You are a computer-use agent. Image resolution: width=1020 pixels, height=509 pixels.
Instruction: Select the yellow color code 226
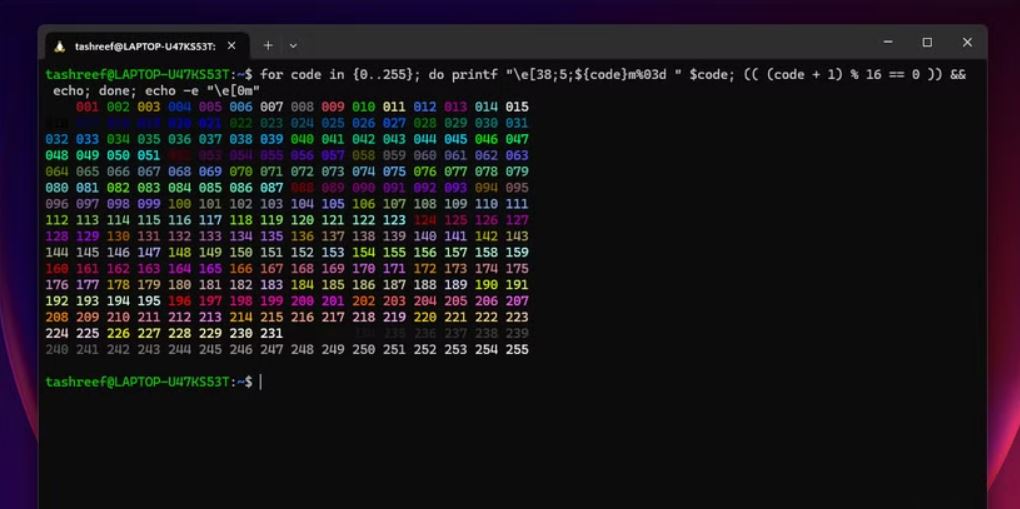(x=118, y=333)
